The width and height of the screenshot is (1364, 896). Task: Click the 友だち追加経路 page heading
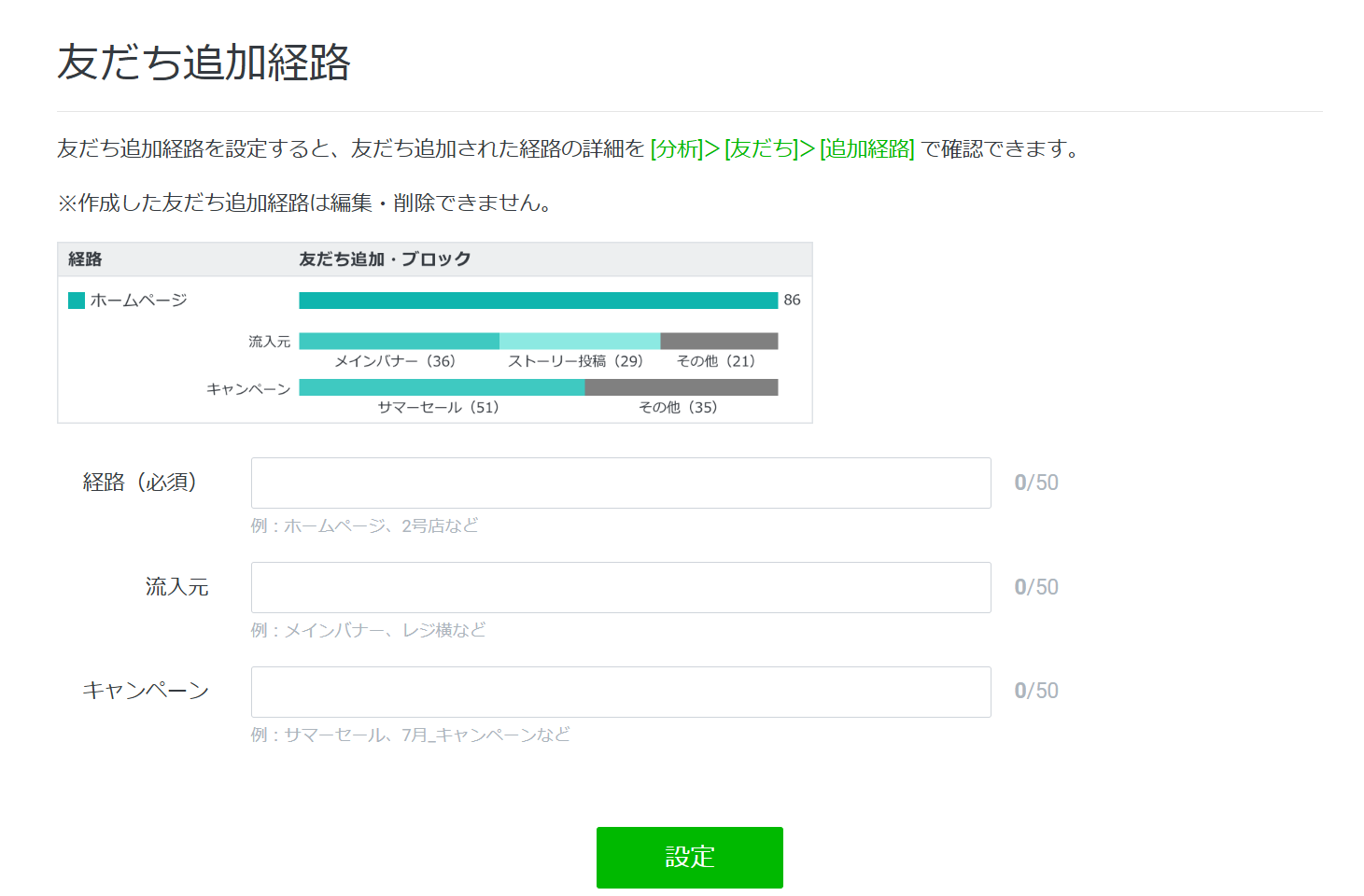tap(204, 63)
